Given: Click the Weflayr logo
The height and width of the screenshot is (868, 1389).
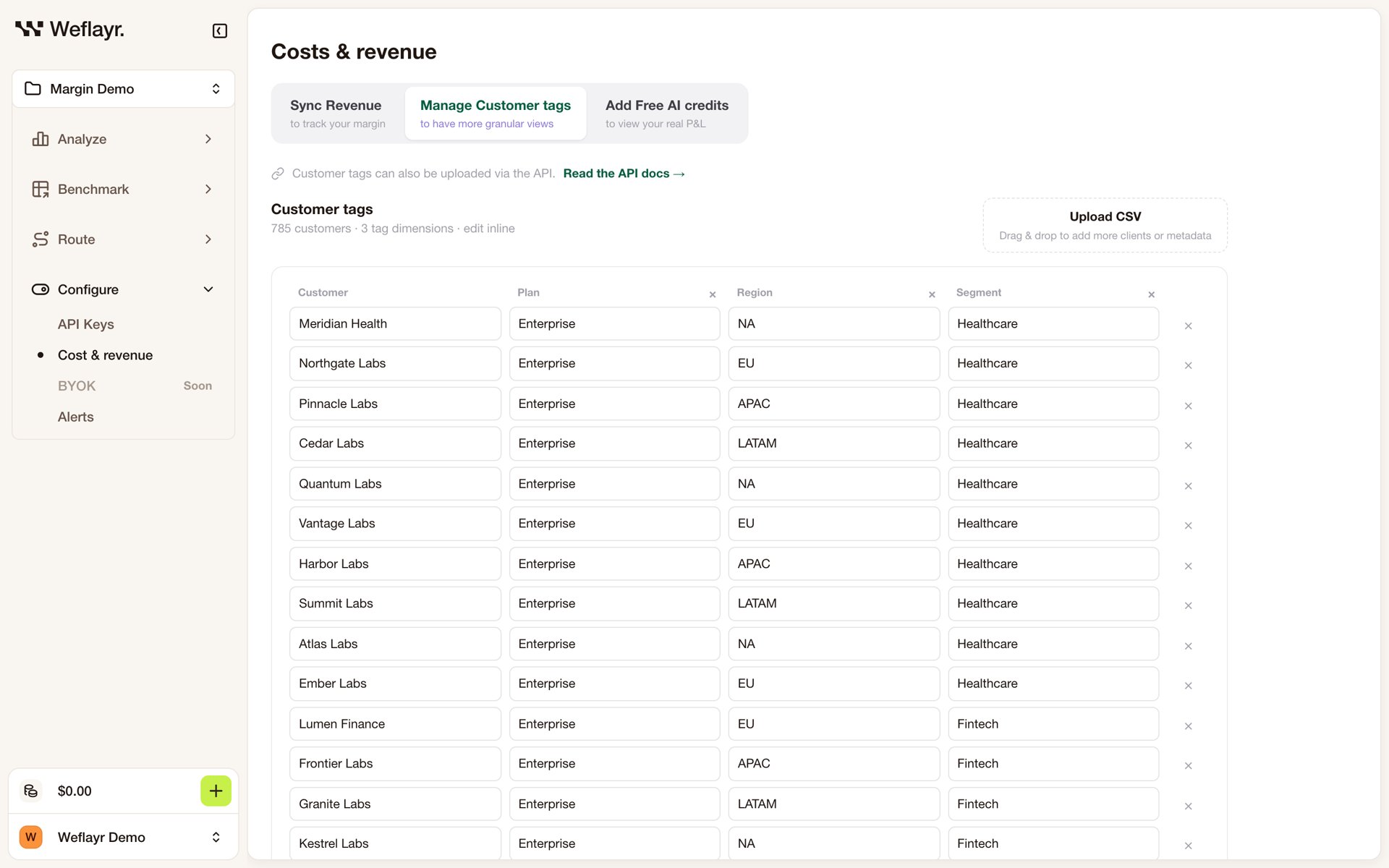Looking at the screenshot, I should pyautogui.click(x=69, y=29).
